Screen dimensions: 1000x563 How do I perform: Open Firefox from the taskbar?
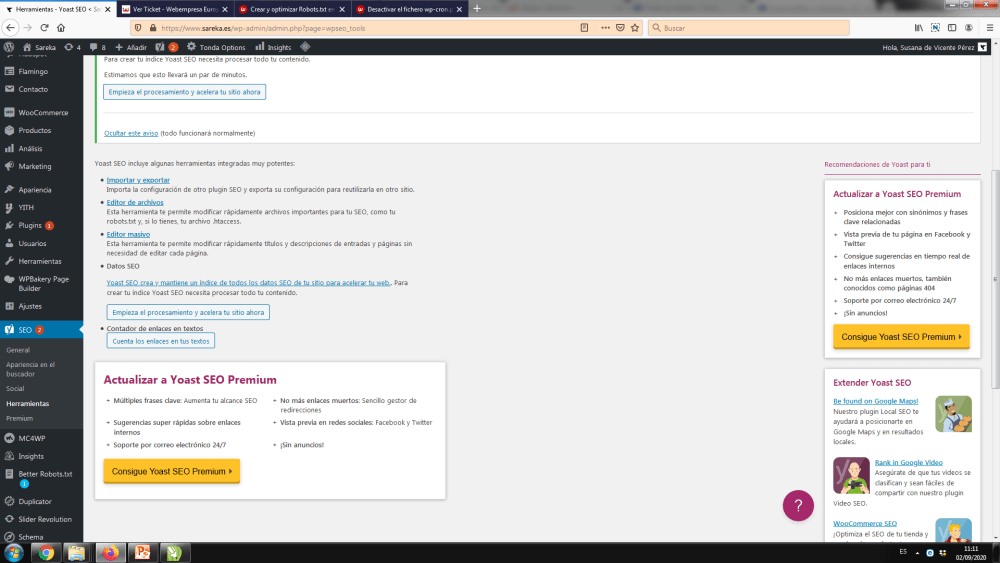point(111,553)
